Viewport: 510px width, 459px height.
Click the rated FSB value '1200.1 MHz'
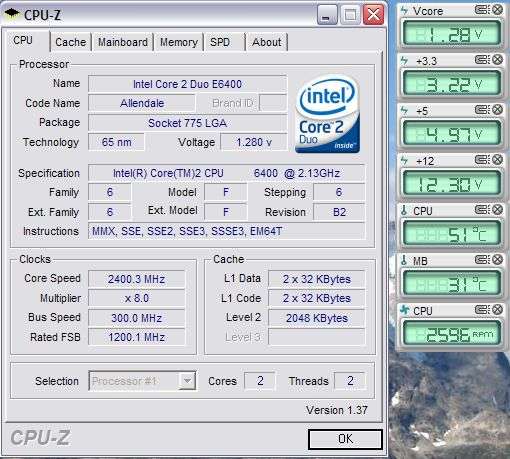click(x=136, y=337)
